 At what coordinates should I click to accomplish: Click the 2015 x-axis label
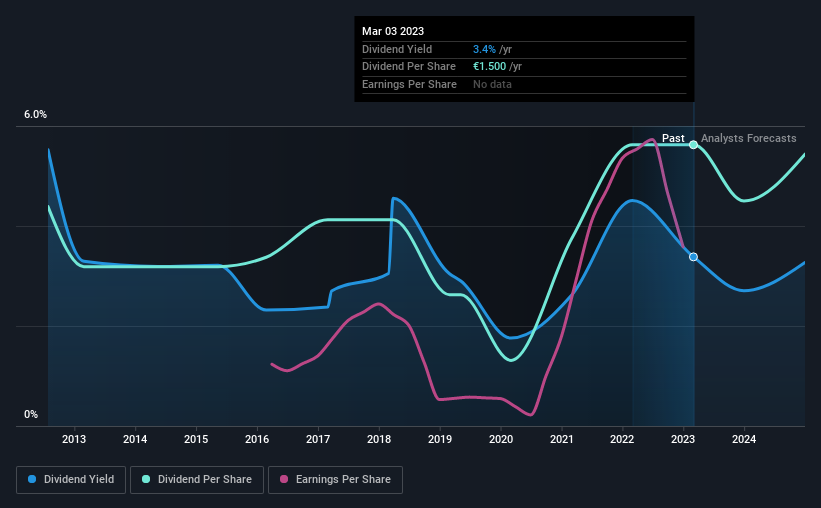tap(196, 439)
